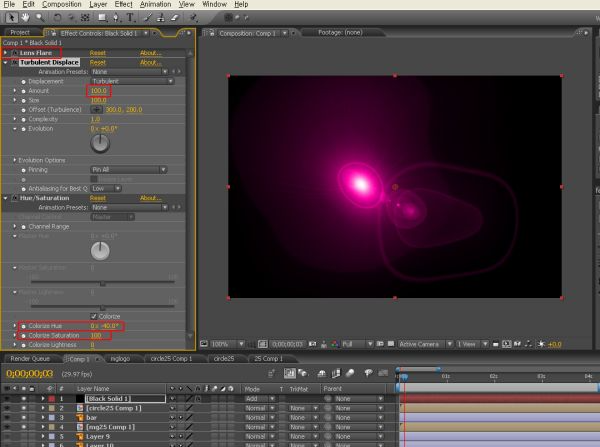Click the Amount value 100.0
Viewport: 600px width, 447px height.
tap(98, 91)
